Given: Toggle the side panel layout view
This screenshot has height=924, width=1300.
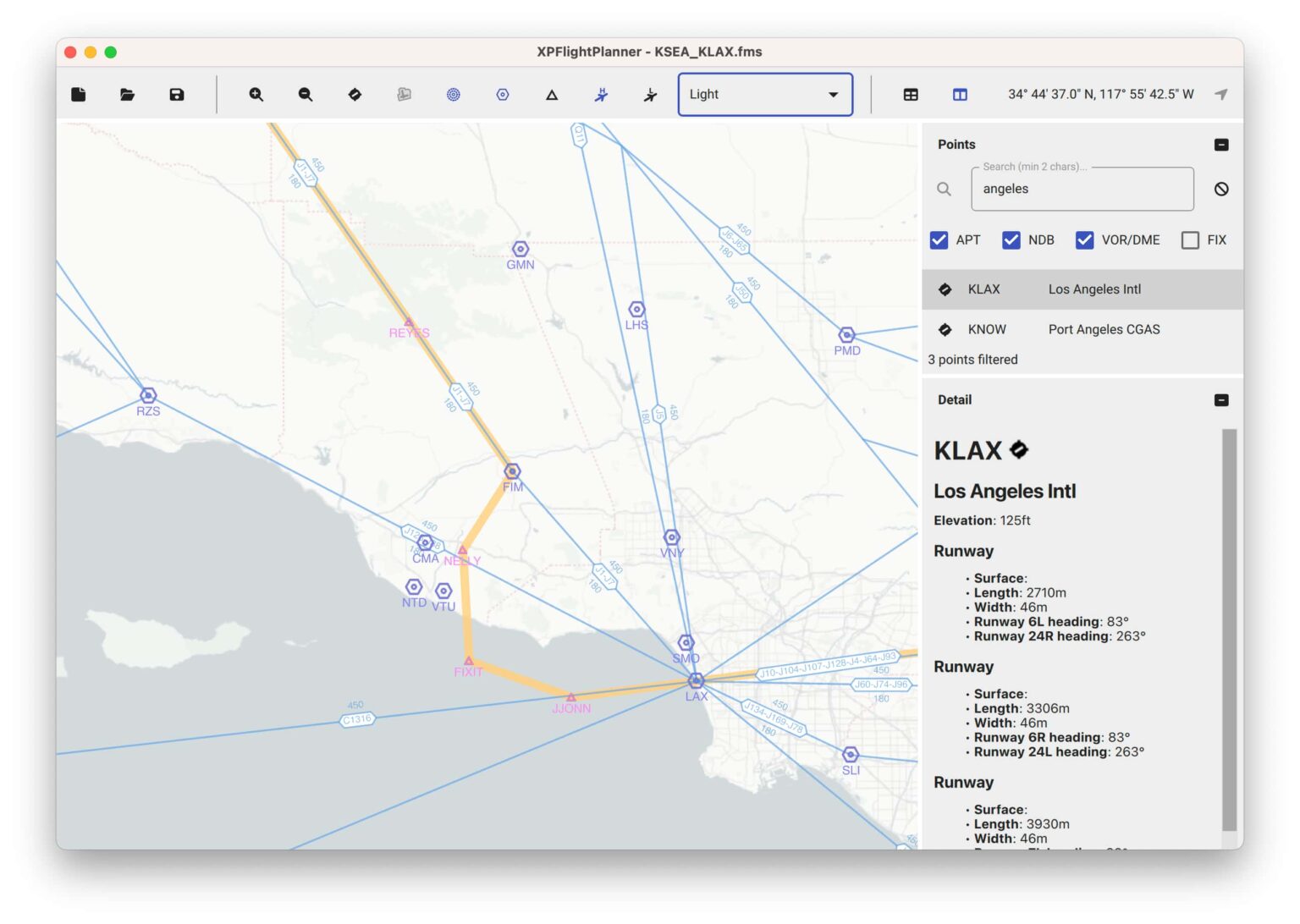Looking at the screenshot, I should click(959, 94).
